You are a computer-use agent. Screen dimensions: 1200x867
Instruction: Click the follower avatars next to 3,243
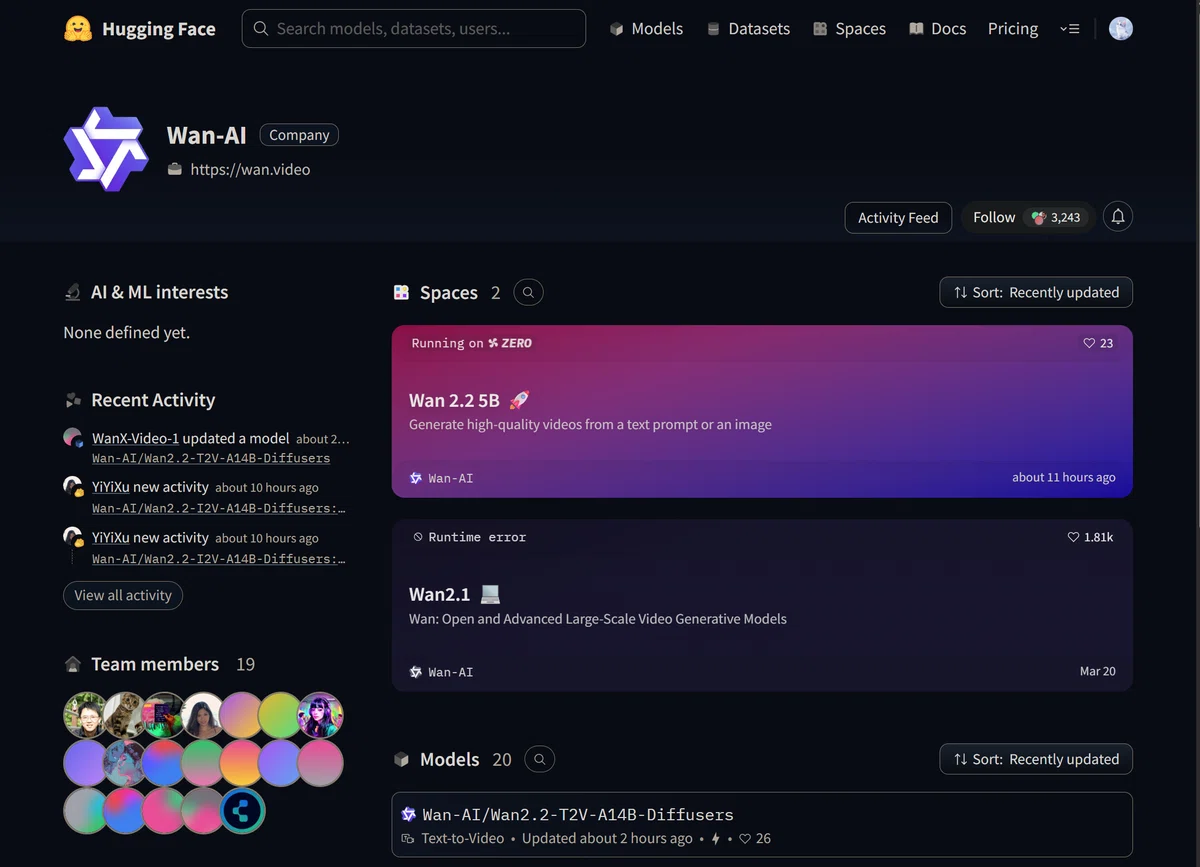1039,217
